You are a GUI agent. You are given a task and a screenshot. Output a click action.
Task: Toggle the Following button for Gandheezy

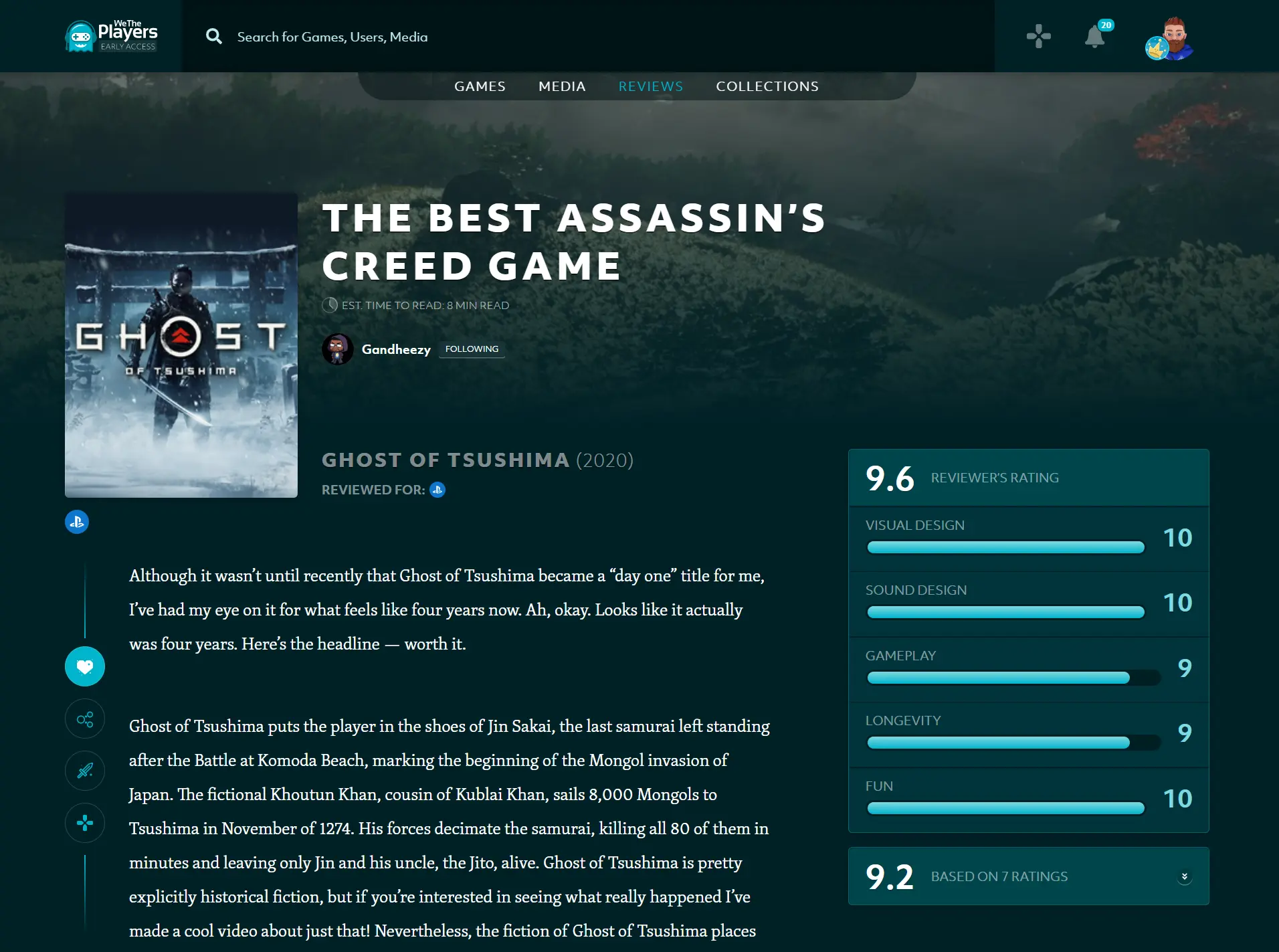click(x=472, y=349)
